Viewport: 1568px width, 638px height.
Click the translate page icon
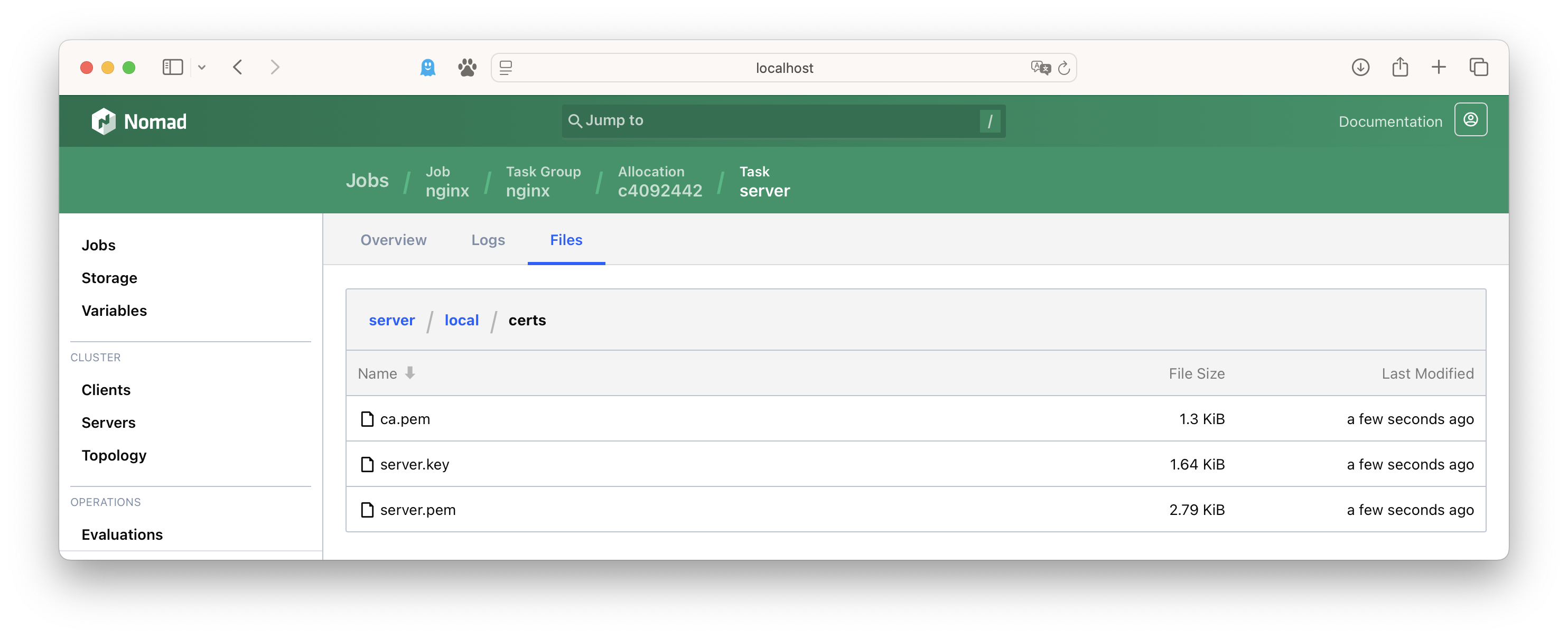1040,68
